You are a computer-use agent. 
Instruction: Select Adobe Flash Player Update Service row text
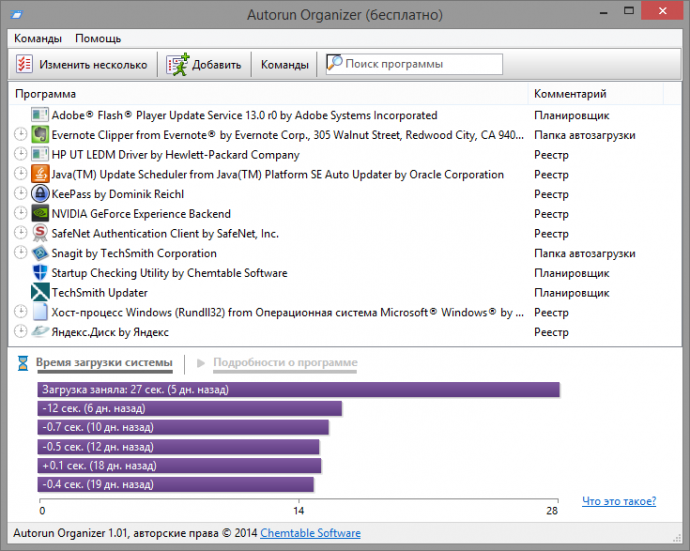(x=244, y=115)
